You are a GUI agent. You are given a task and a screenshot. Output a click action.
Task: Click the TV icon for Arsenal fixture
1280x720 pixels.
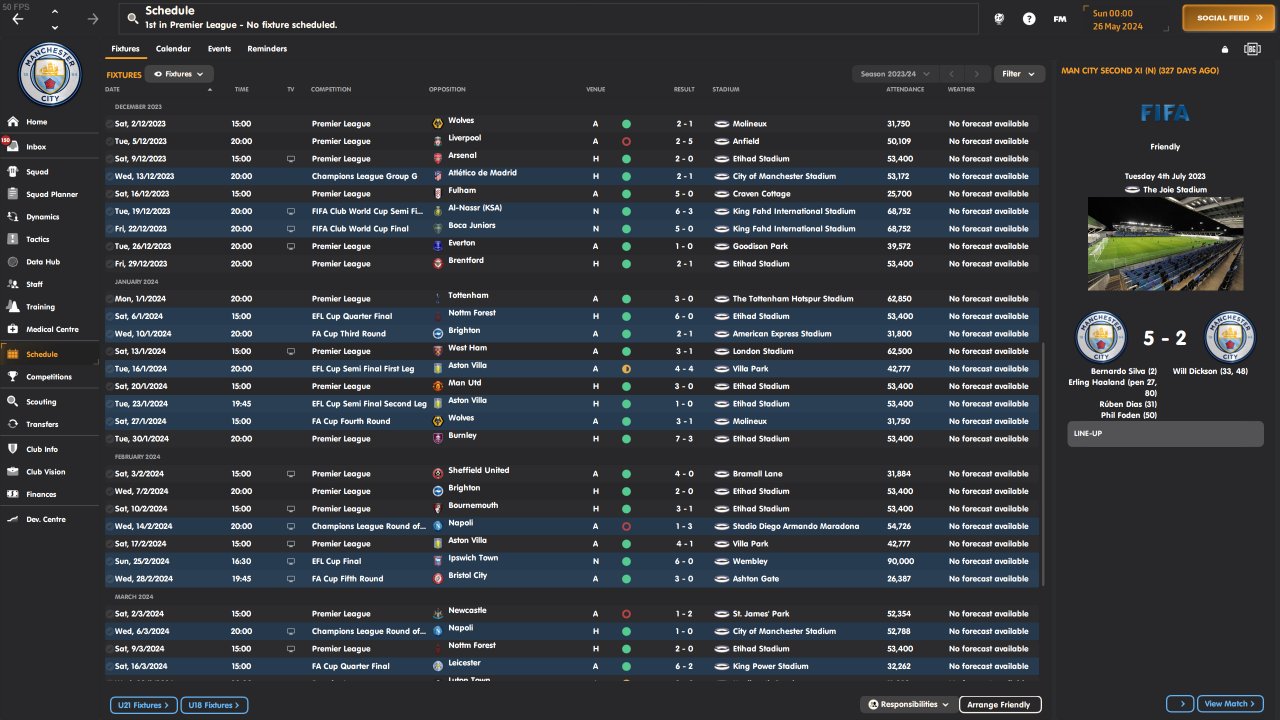291,159
